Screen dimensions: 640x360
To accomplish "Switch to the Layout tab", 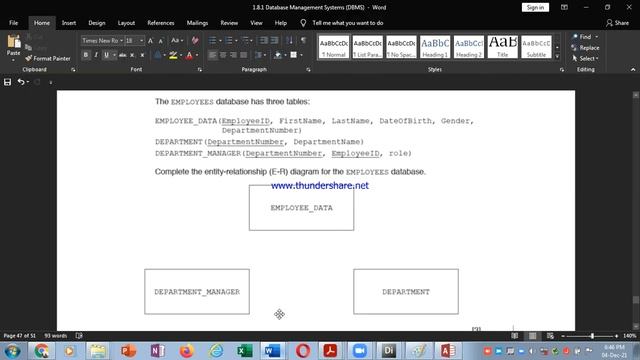I will click(126, 23).
